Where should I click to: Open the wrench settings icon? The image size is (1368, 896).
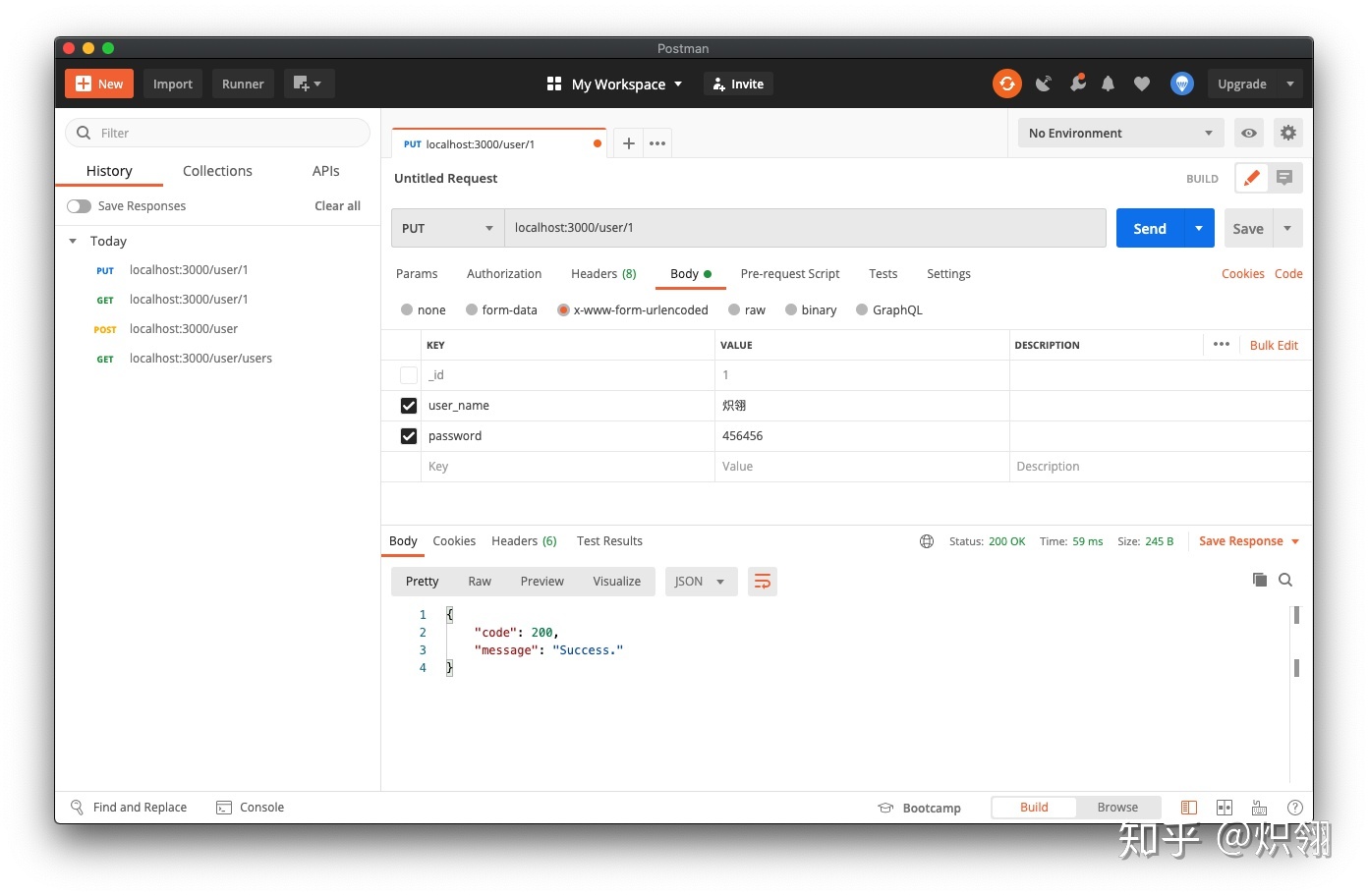(x=1078, y=84)
